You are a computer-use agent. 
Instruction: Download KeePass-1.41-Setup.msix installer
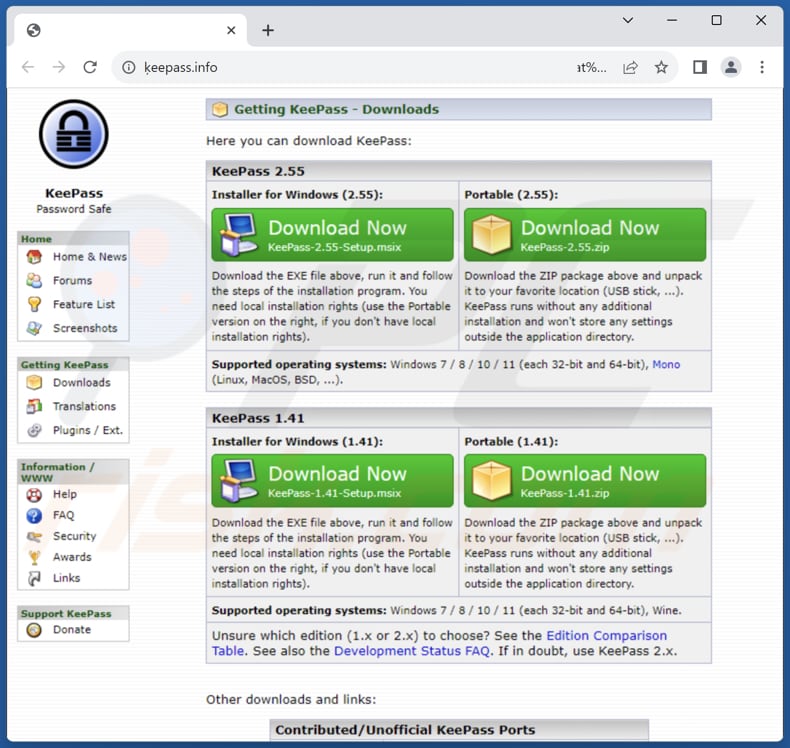click(332, 481)
